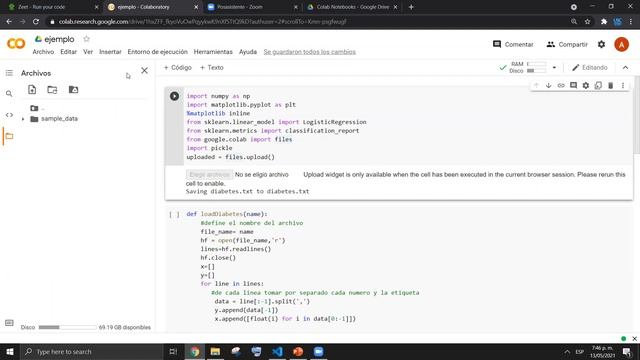Click 'Se guardaron todos los cambios' link
Viewport: 640px width, 360px height.
click(x=309, y=52)
